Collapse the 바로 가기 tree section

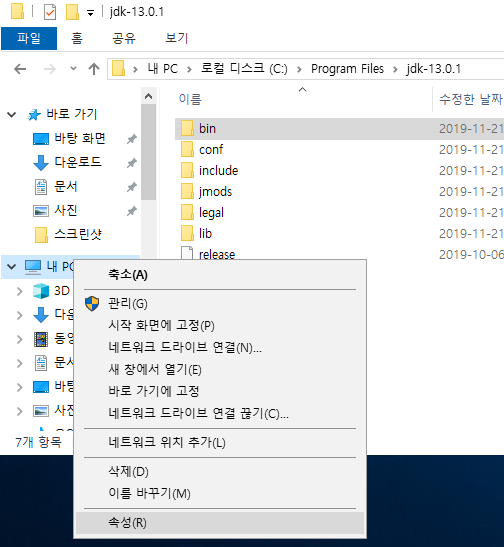point(12,114)
